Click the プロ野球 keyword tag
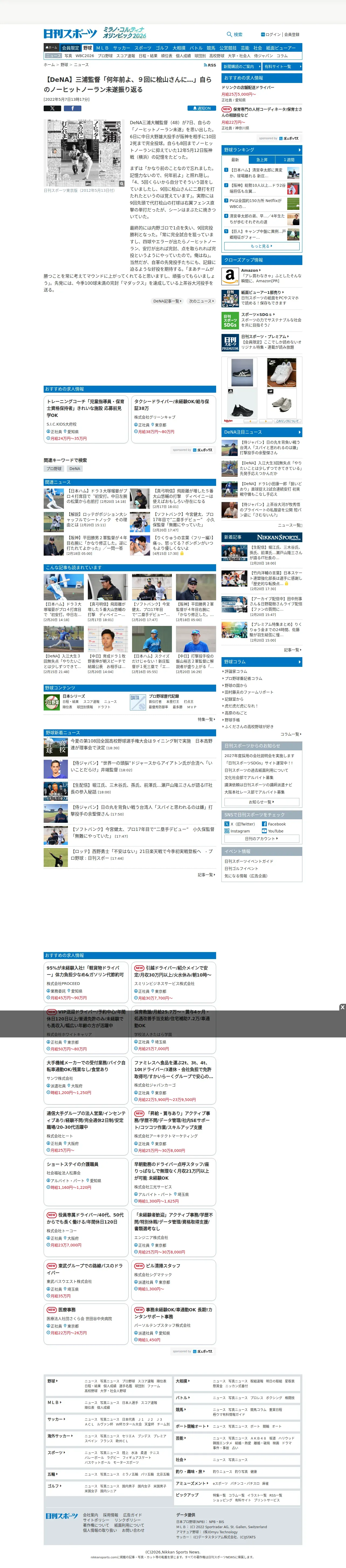Viewport: 346px width, 1568px height. (x=54, y=469)
